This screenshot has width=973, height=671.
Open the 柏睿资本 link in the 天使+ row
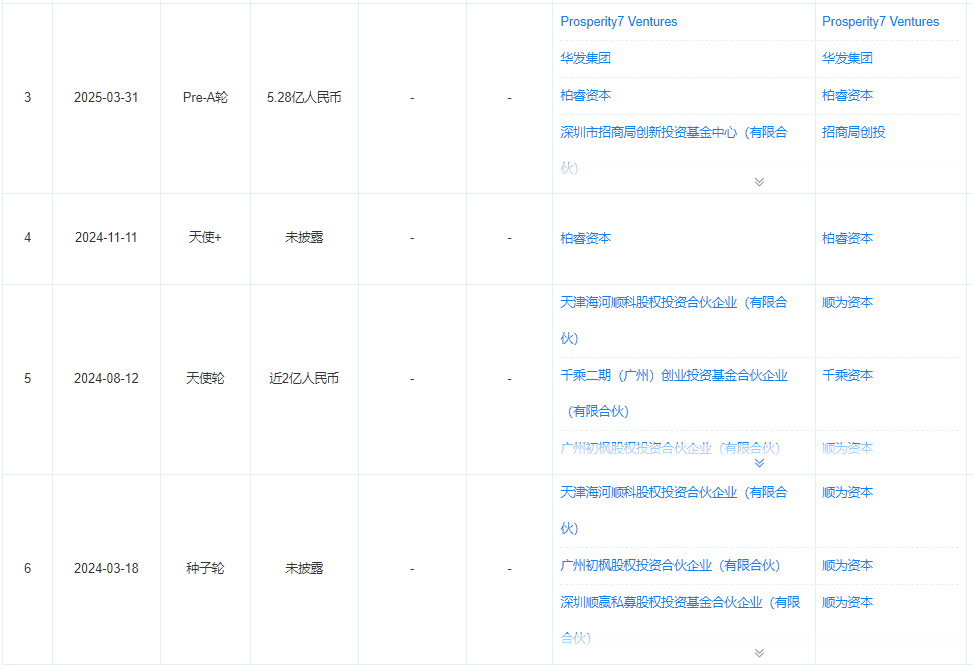tap(587, 238)
